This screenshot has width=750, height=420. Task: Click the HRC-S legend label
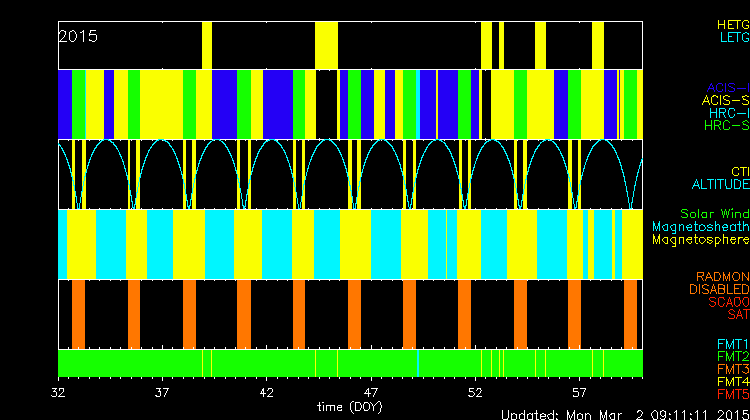click(726, 126)
